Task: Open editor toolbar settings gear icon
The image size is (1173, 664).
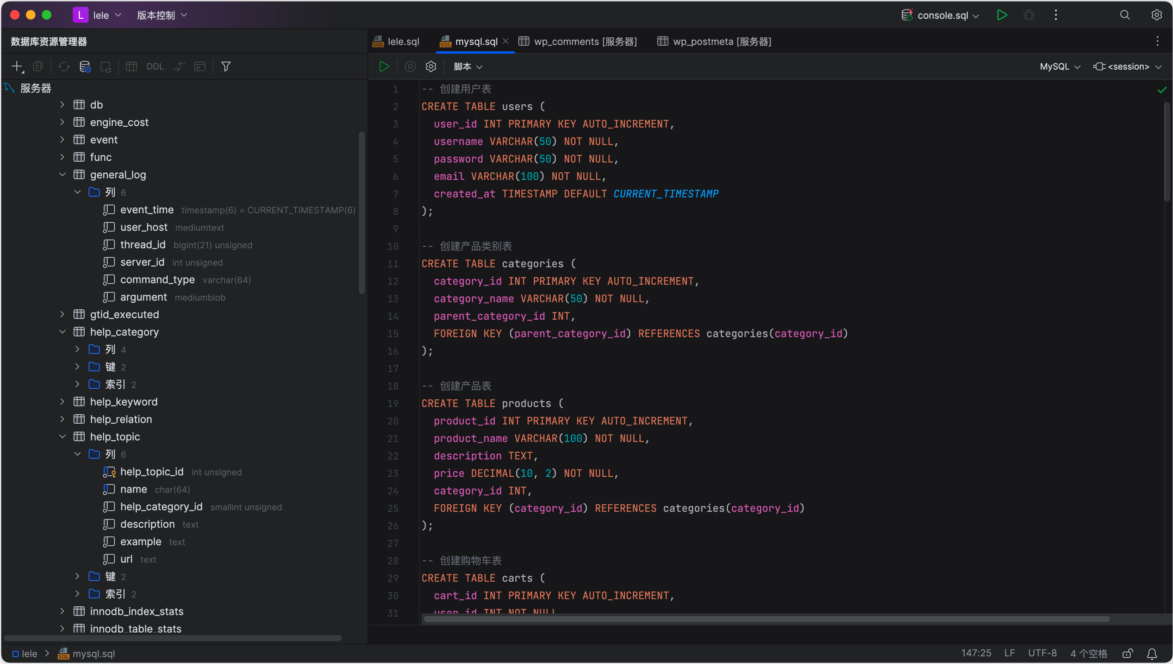Action: pos(431,67)
